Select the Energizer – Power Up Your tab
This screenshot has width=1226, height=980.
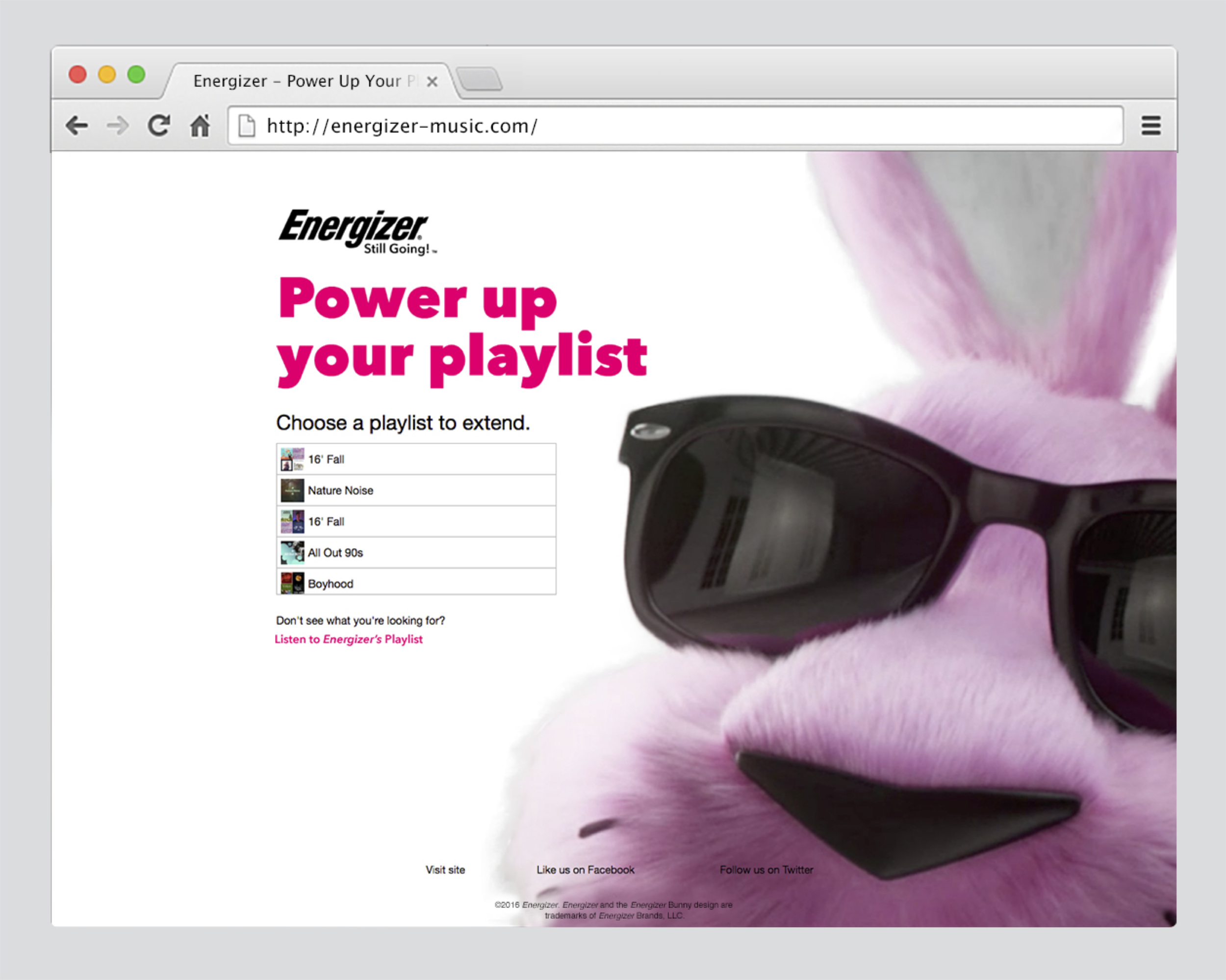[310, 81]
